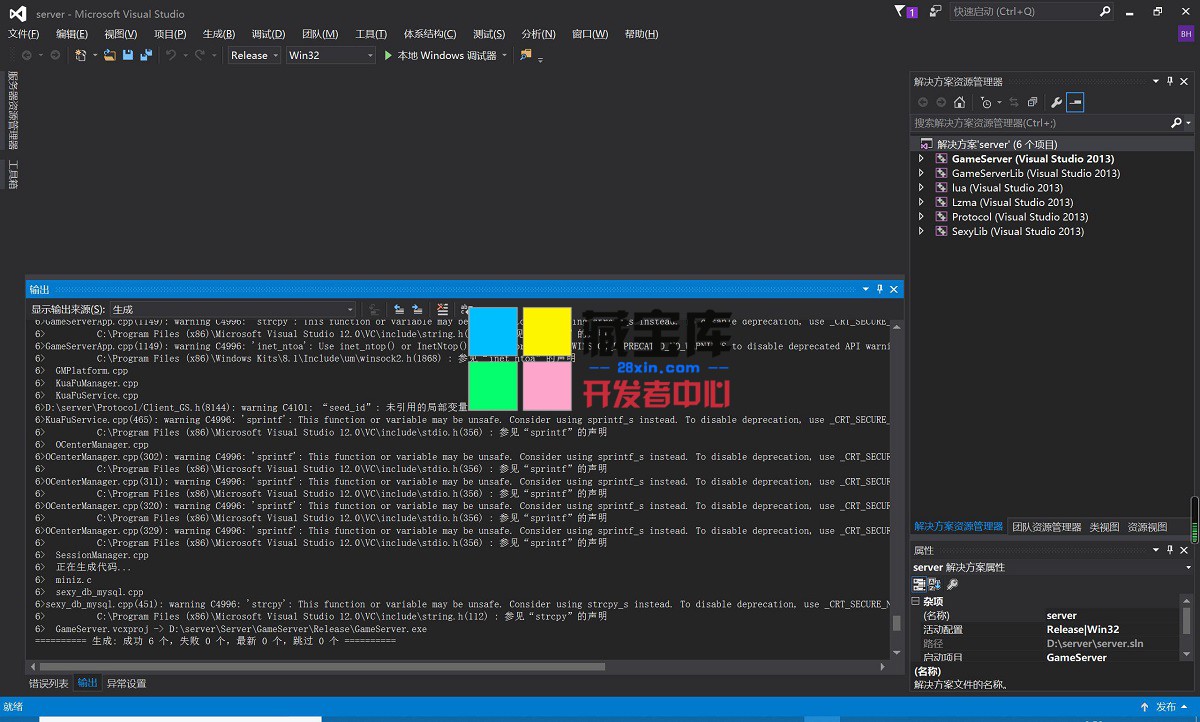Open the Solution Explorer window options arrow
Screen dimensions: 1200x722
(x=1156, y=81)
